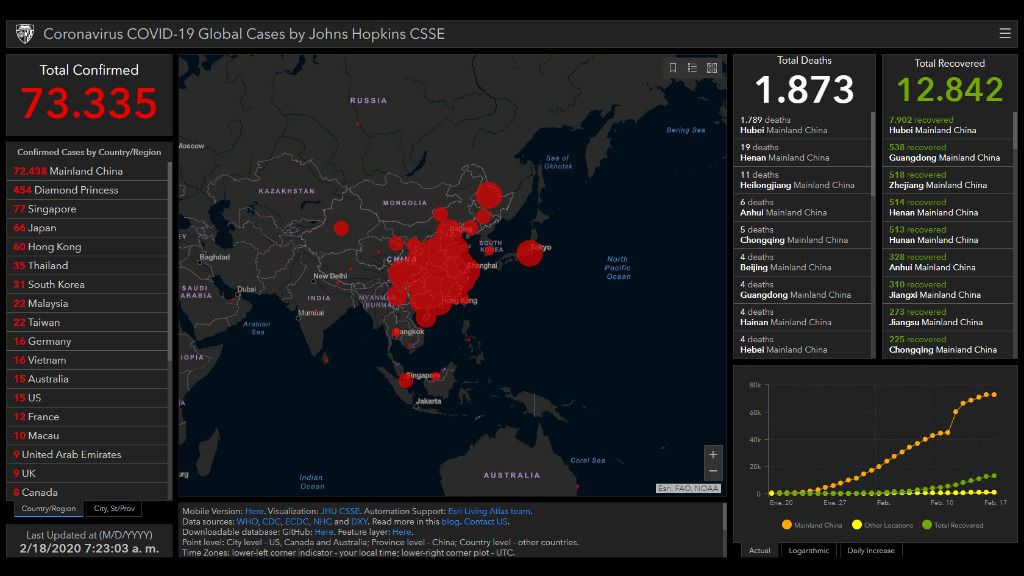Click the Contact US link
1024x576 pixels.
tap(485, 521)
